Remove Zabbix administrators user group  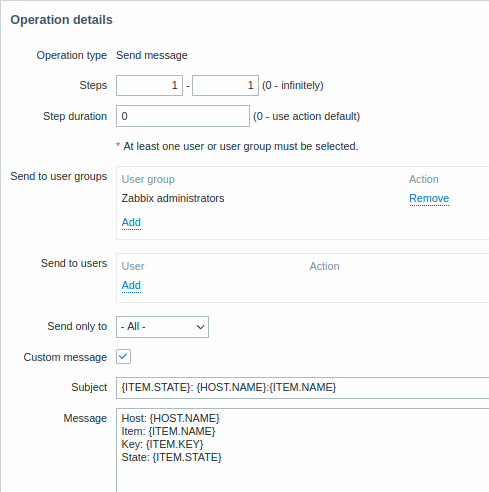click(x=429, y=198)
